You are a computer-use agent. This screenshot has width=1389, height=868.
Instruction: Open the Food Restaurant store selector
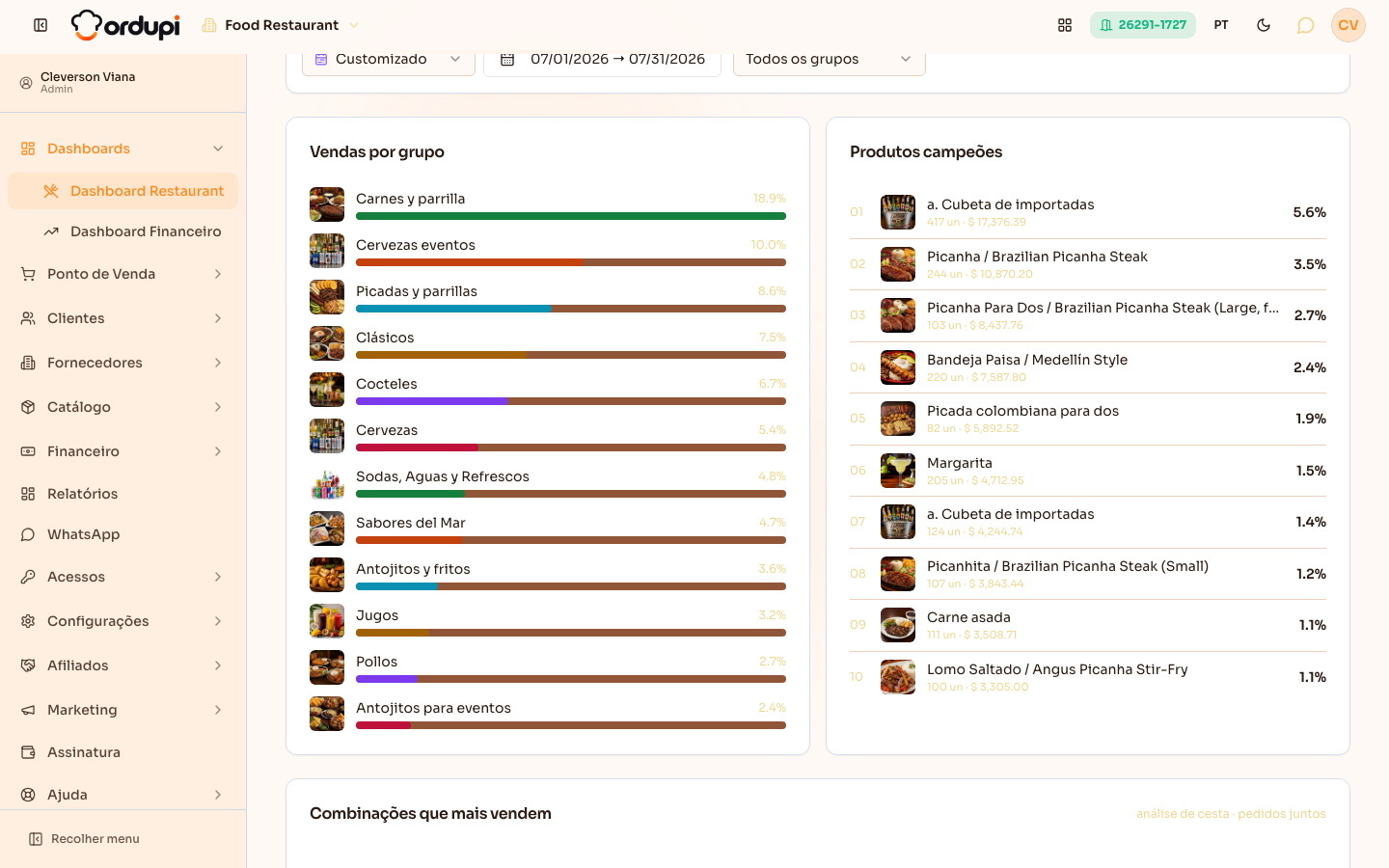[x=281, y=25]
